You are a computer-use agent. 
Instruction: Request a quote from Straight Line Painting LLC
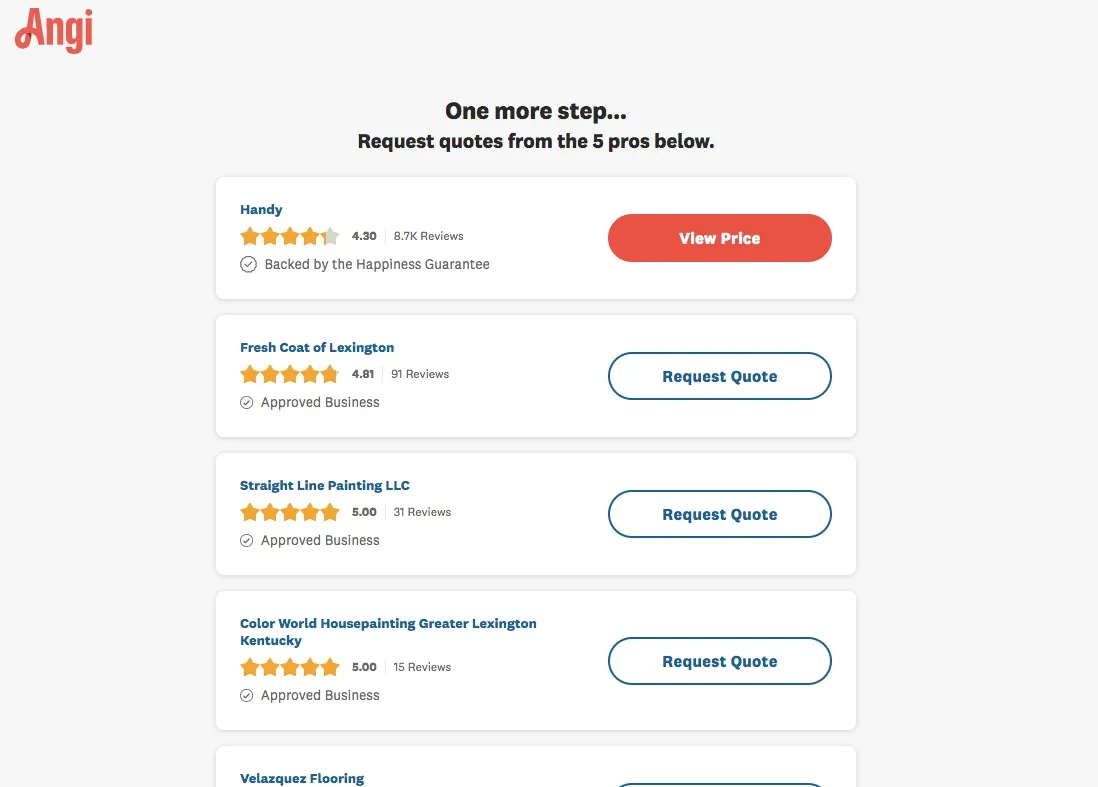point(719,514)
